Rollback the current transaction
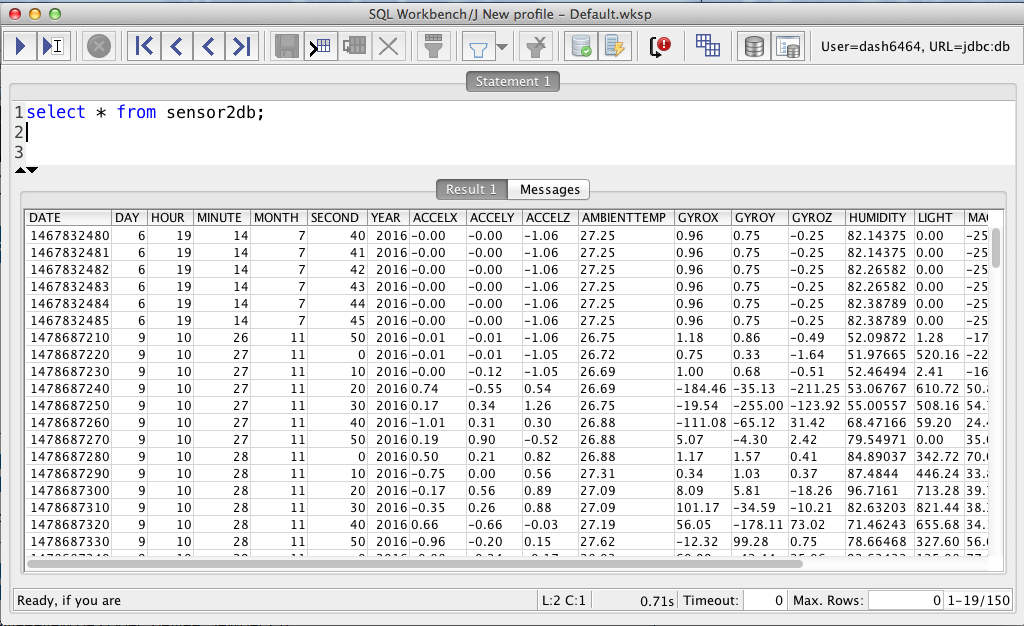 pos(612,45)
